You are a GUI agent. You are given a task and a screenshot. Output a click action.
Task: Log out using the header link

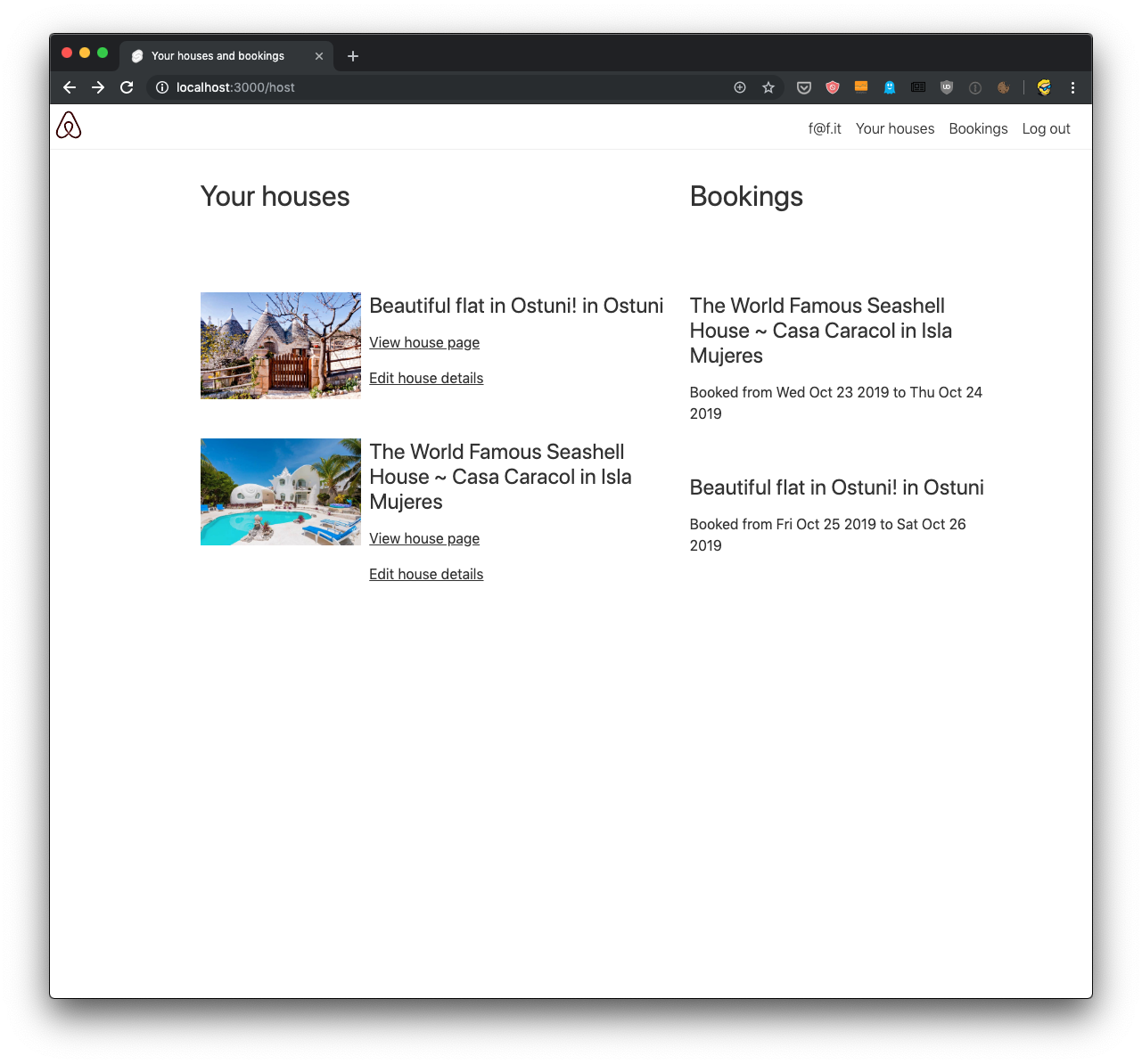1046,128
